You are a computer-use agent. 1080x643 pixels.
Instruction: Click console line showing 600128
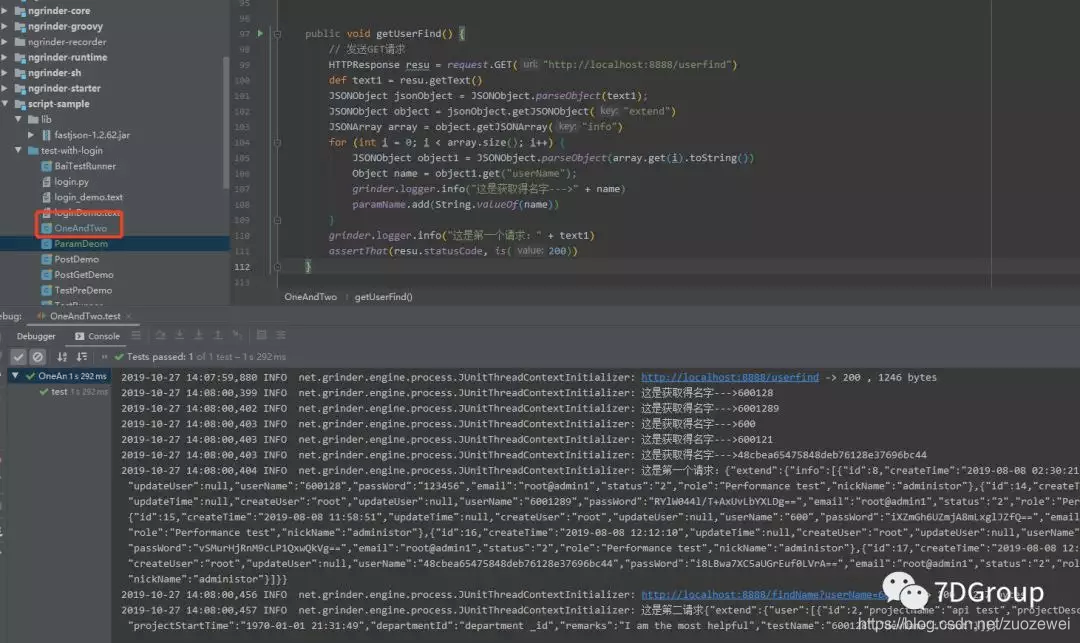click(x=447, y=393)
